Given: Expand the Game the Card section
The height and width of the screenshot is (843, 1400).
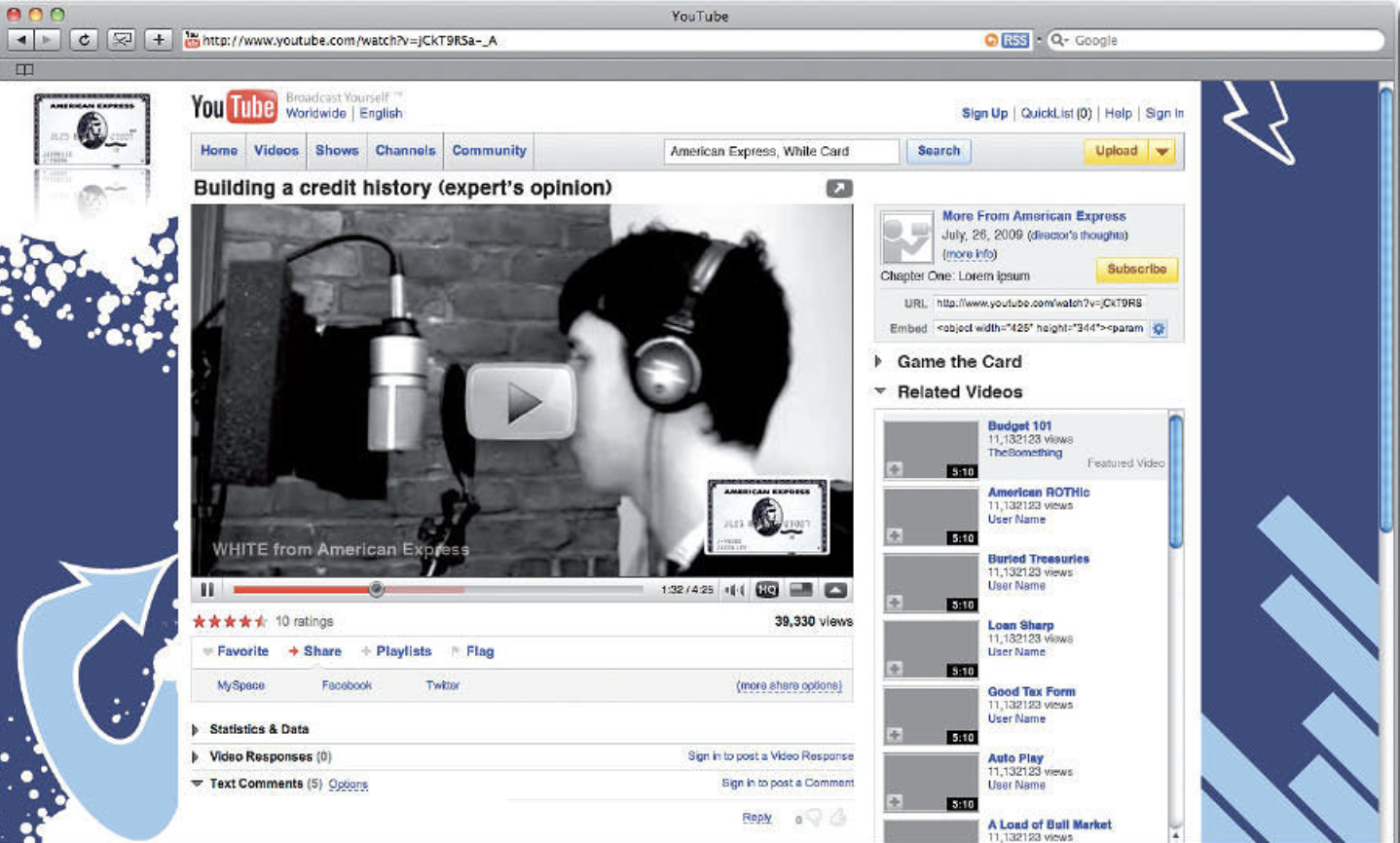Looking at the screenshot, I should (x=878, y=361).
